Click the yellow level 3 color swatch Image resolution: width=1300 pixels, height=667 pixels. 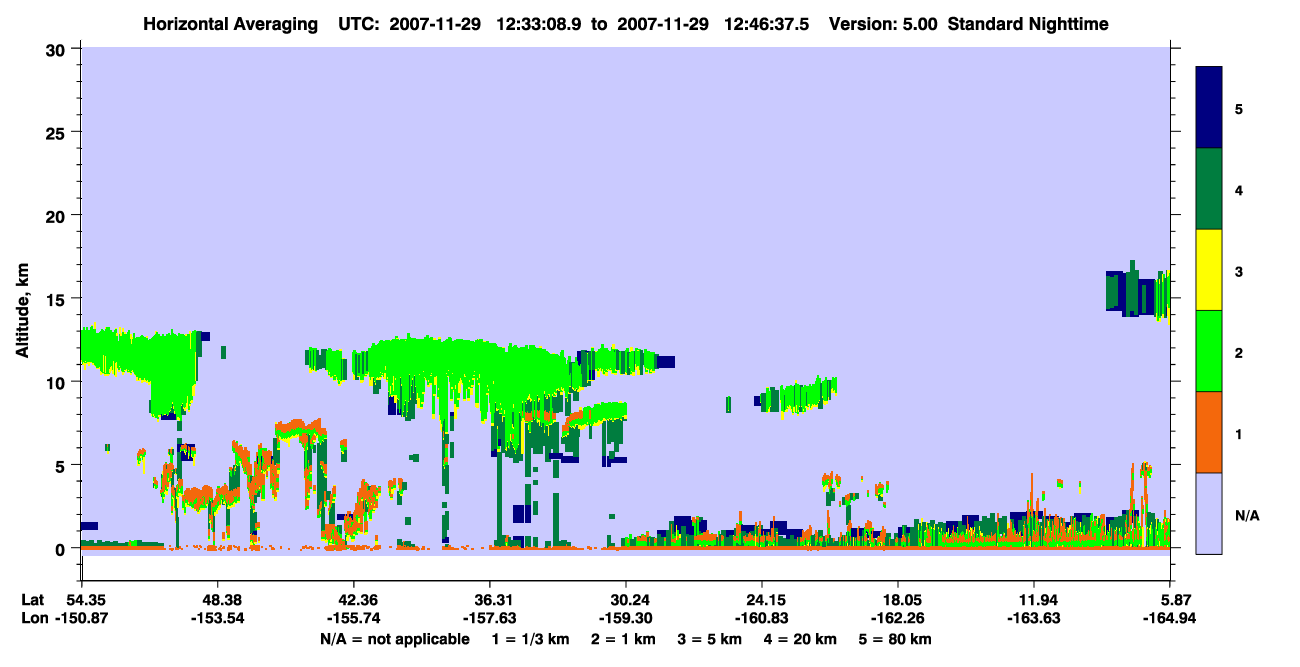pyautogui.click(x=1209, y=270)
